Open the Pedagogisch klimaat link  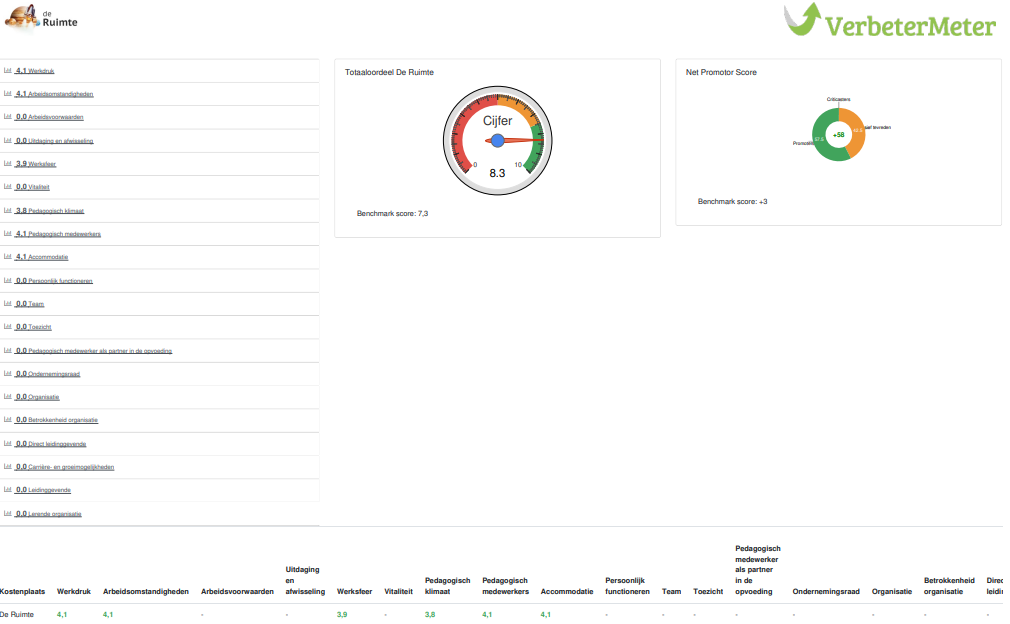(x=55, y=211)
